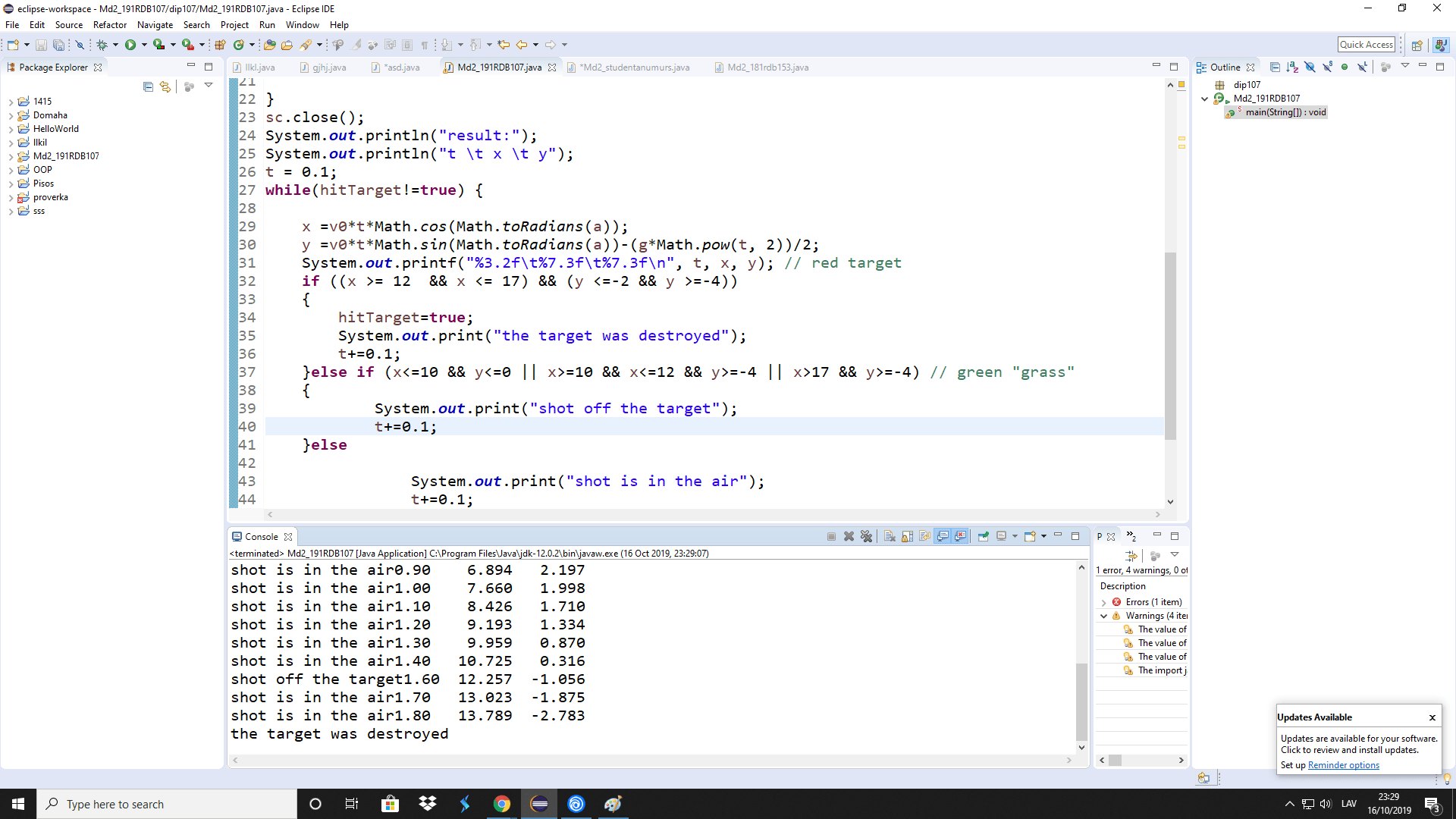Click Collapse All in Package Explorer
This screenshot has width=1456, height=819.
pyautogui.click(x=148, y=86)
